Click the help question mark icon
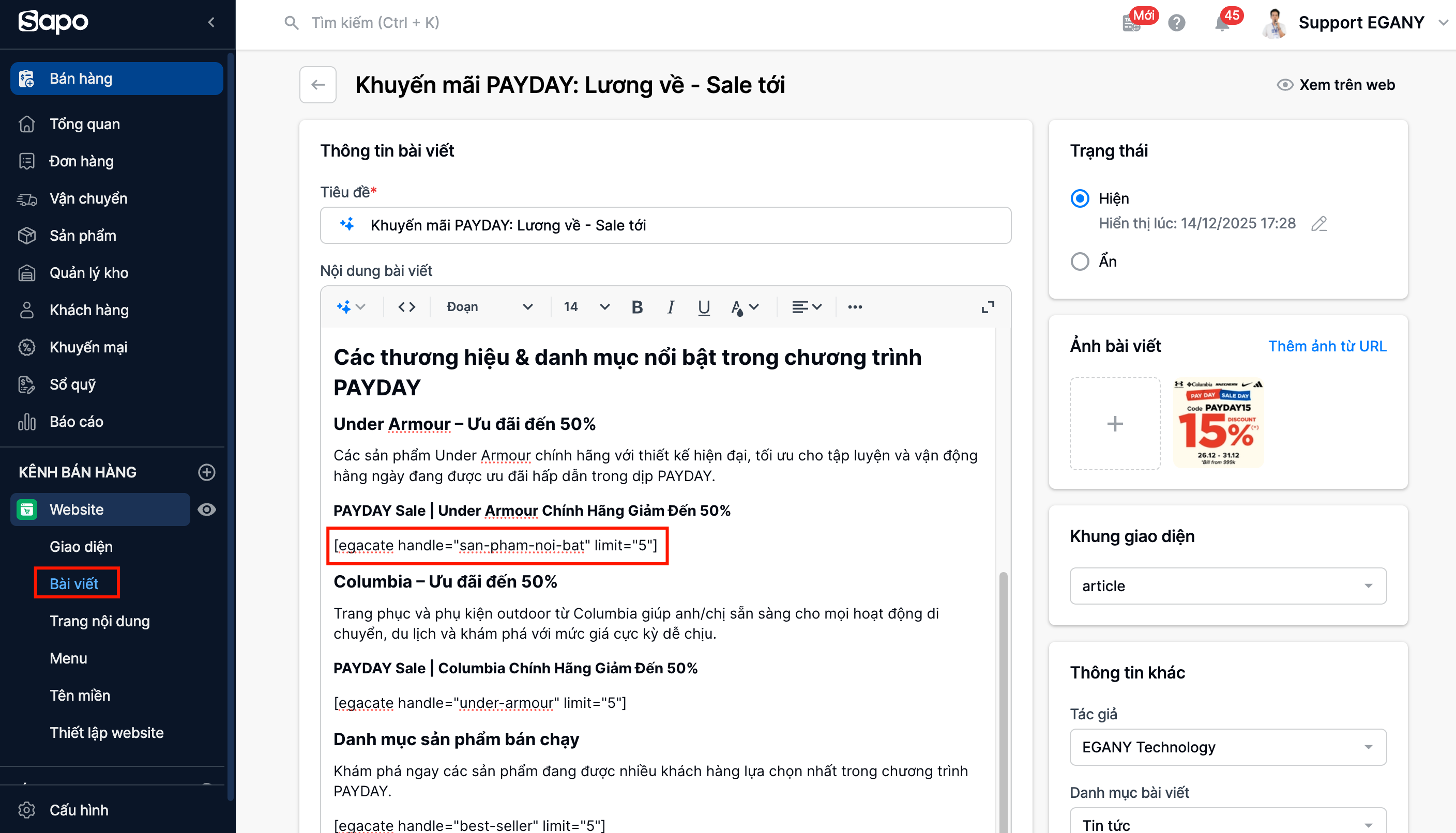Viewport: 1456px width, 833px height. pos(1176,23)
